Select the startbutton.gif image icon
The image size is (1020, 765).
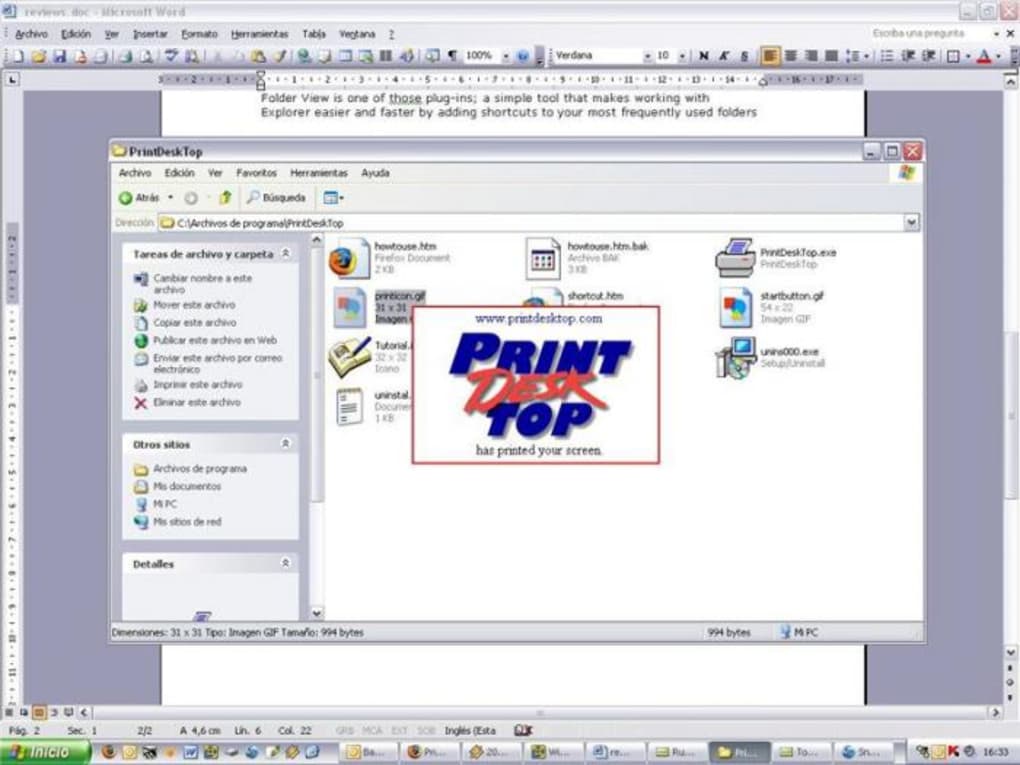pyautogui.click(x=735, y=308)
